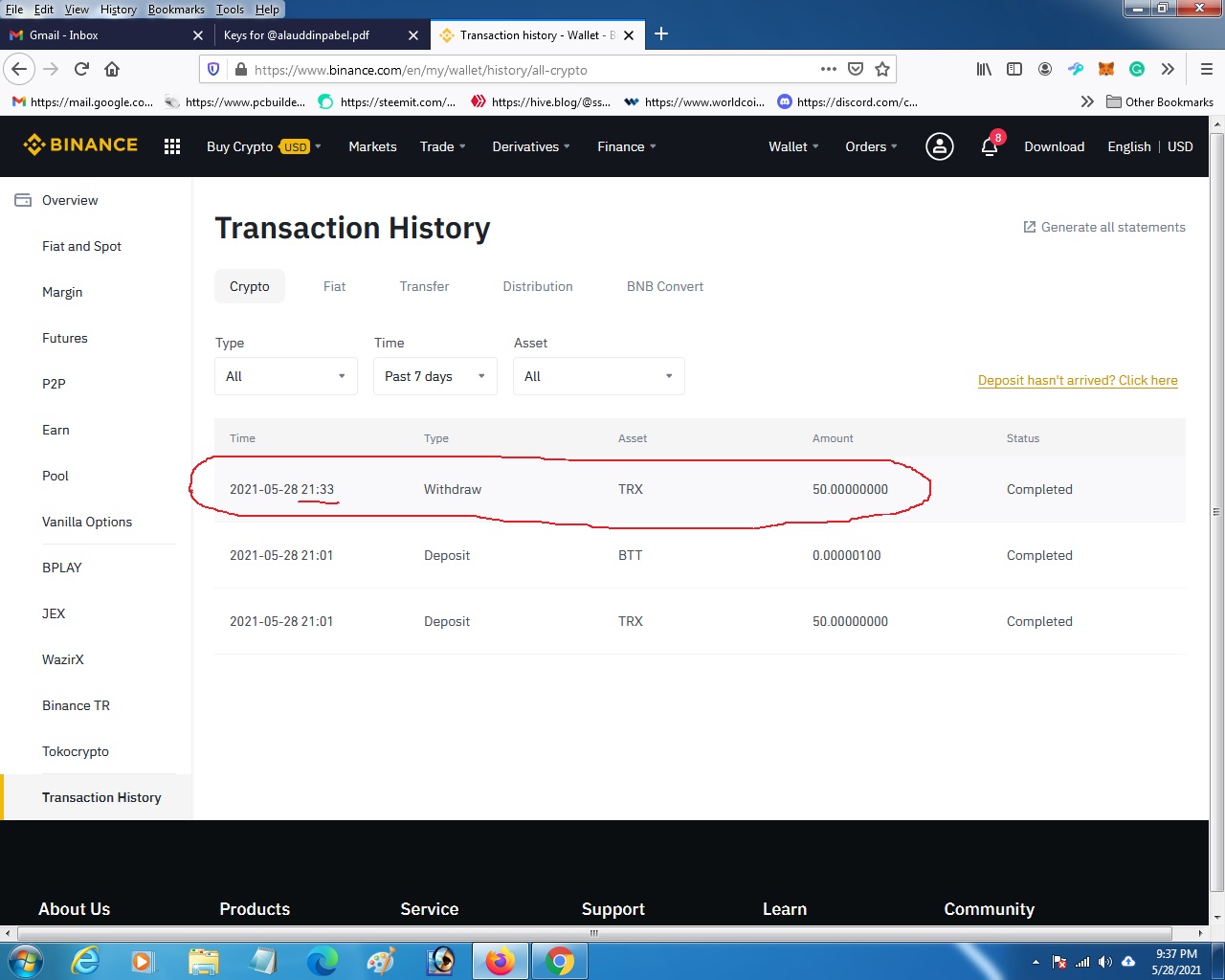Toggle the Firefox sidebar view icon
The image size is (1225, 980).
(x=1014, y=69)
